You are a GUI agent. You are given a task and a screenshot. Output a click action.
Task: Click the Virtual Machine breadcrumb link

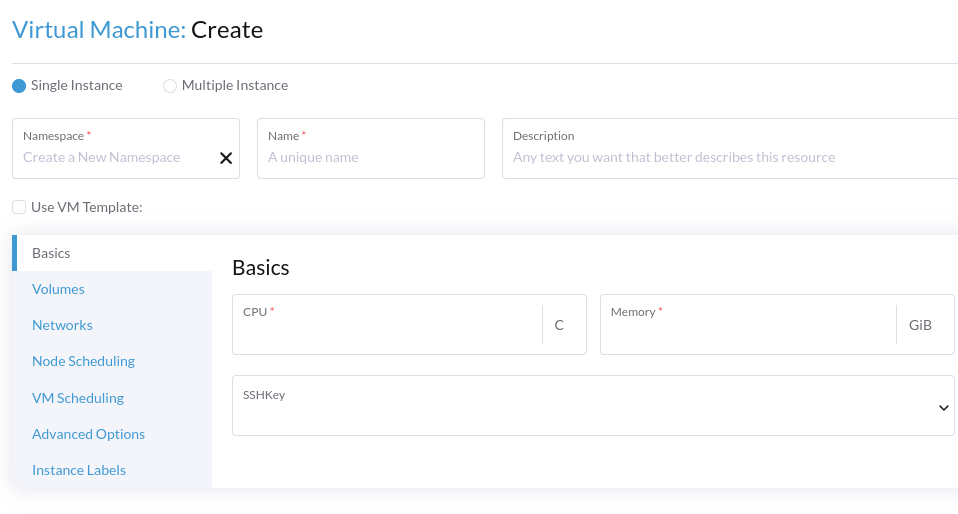[x=98, y=30]
